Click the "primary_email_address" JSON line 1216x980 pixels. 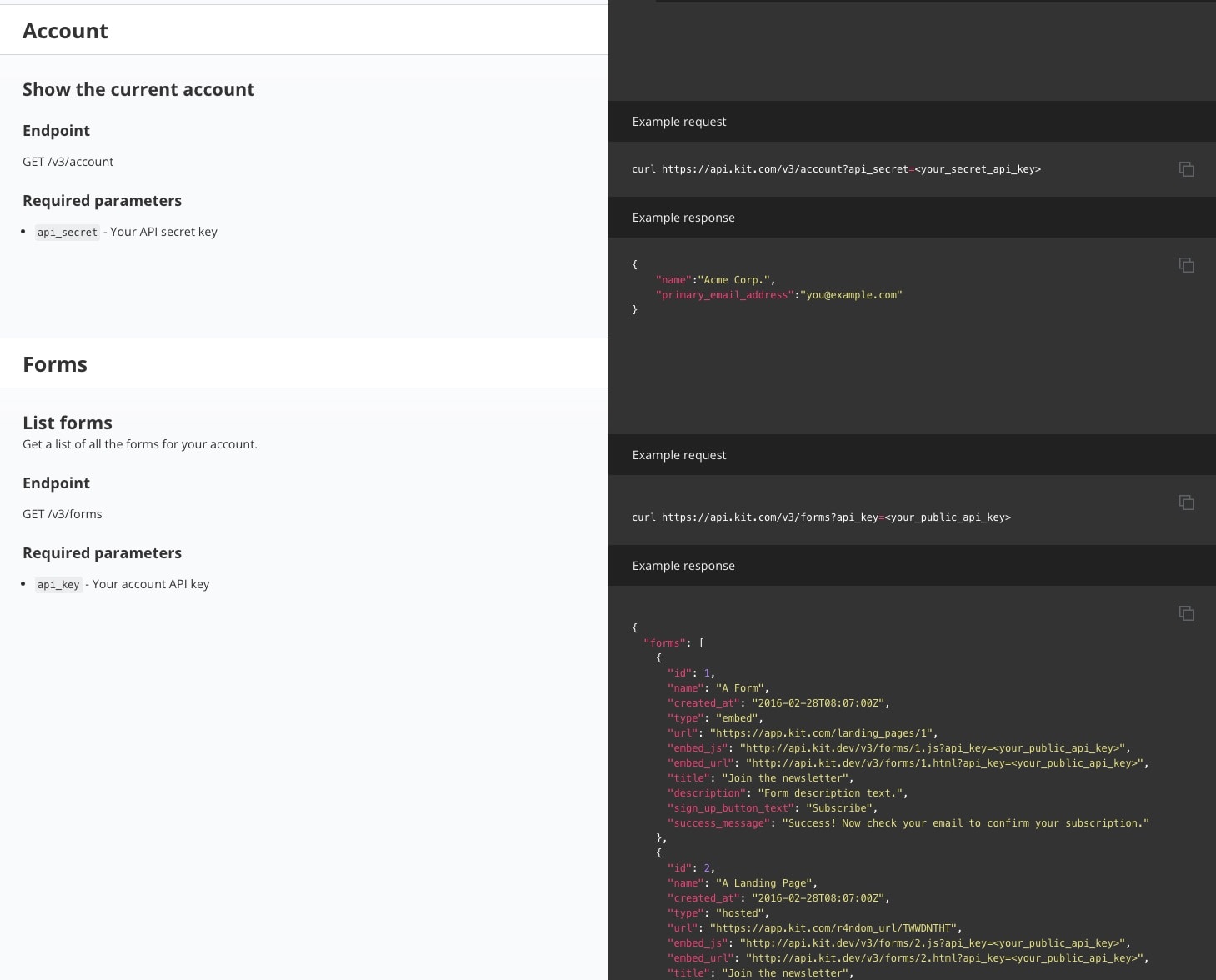coord(778,295)
